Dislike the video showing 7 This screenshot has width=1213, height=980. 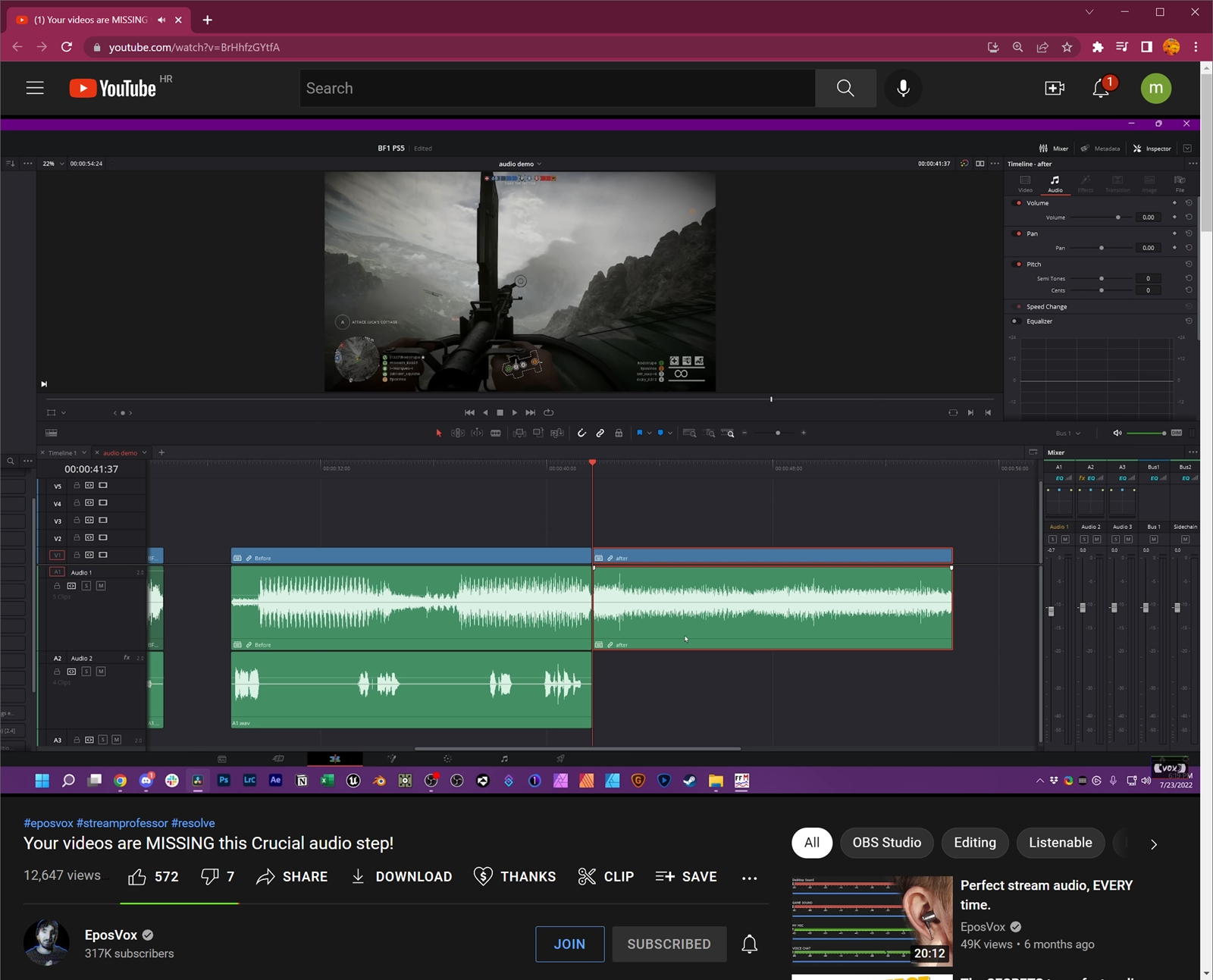tap(218, 877)
